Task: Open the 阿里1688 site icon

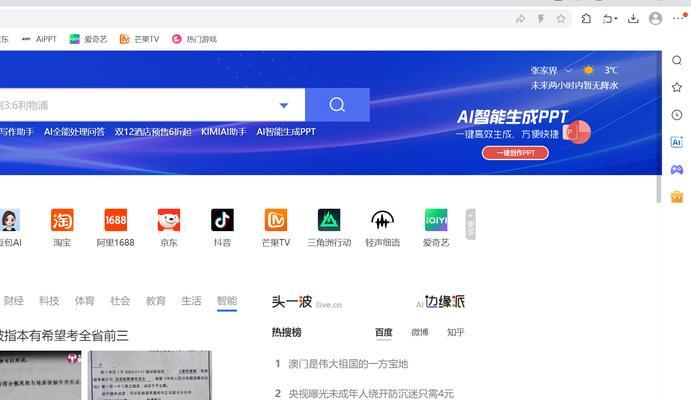Action: tap(115, 220)
